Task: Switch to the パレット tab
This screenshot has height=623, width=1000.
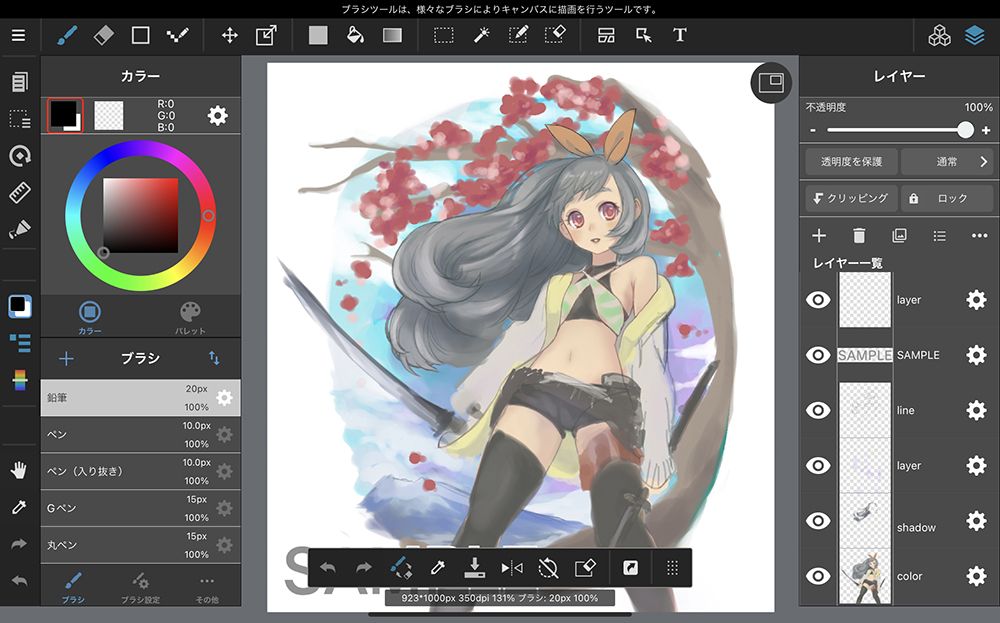Action: (x=190, y=317)
